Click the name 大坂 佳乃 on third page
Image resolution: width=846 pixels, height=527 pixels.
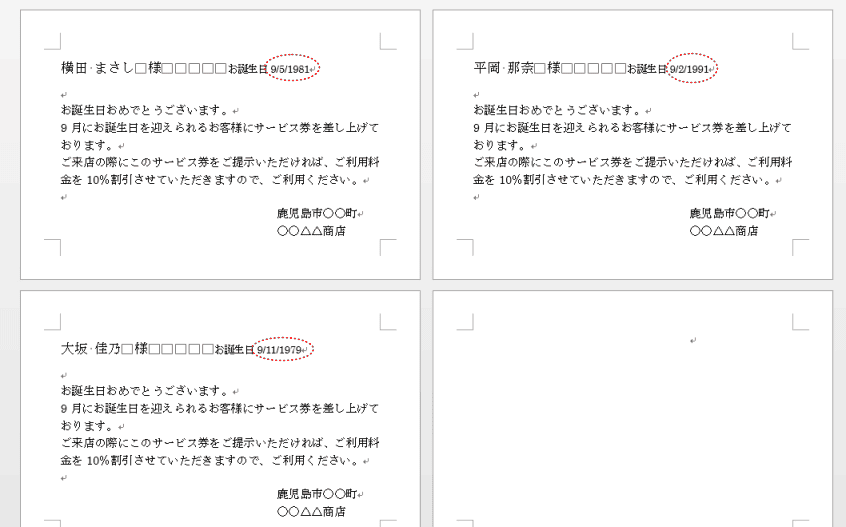tap(91, 348)
